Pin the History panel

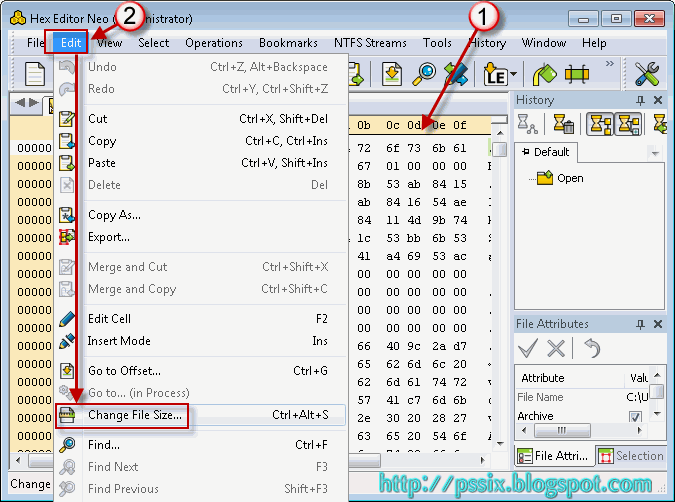[x=641, y=100]
